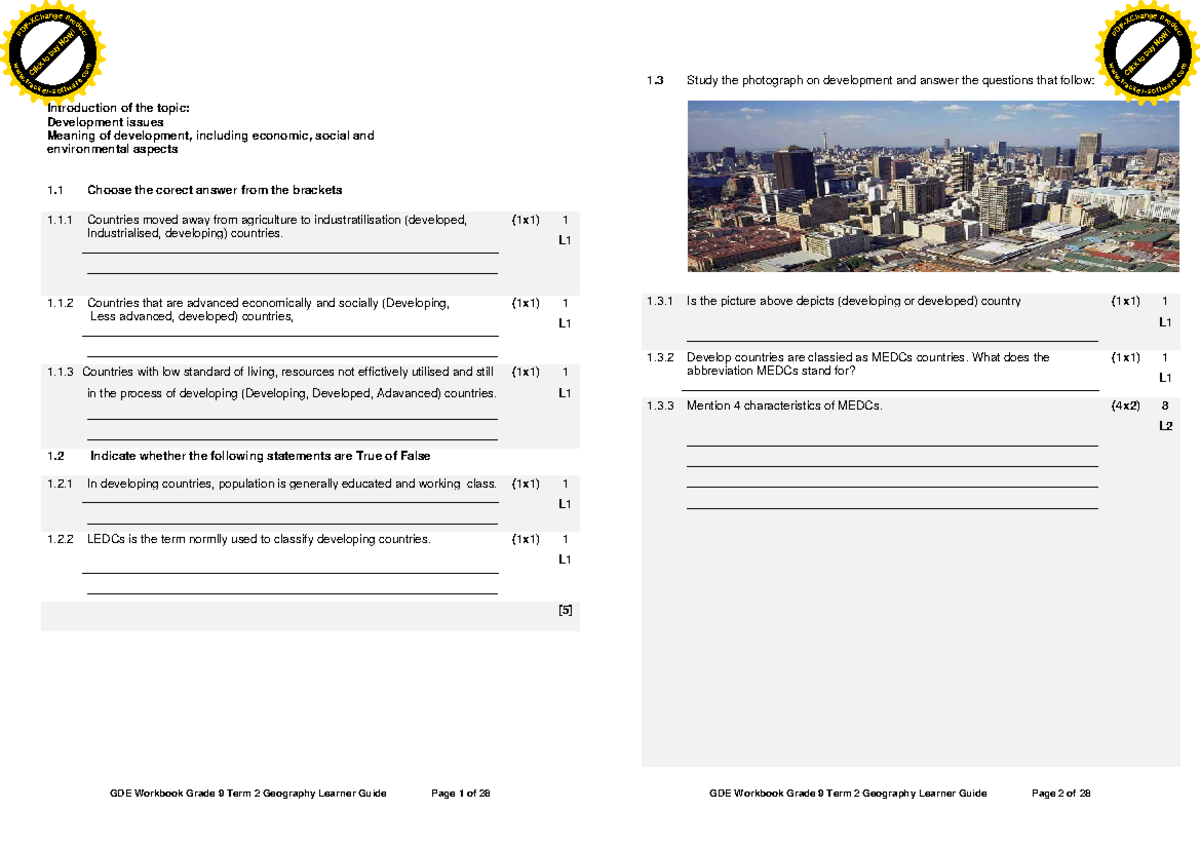Click 'abbreviation MEDCs stand for?' line
1200x849 pixels.
click(771, 371)
